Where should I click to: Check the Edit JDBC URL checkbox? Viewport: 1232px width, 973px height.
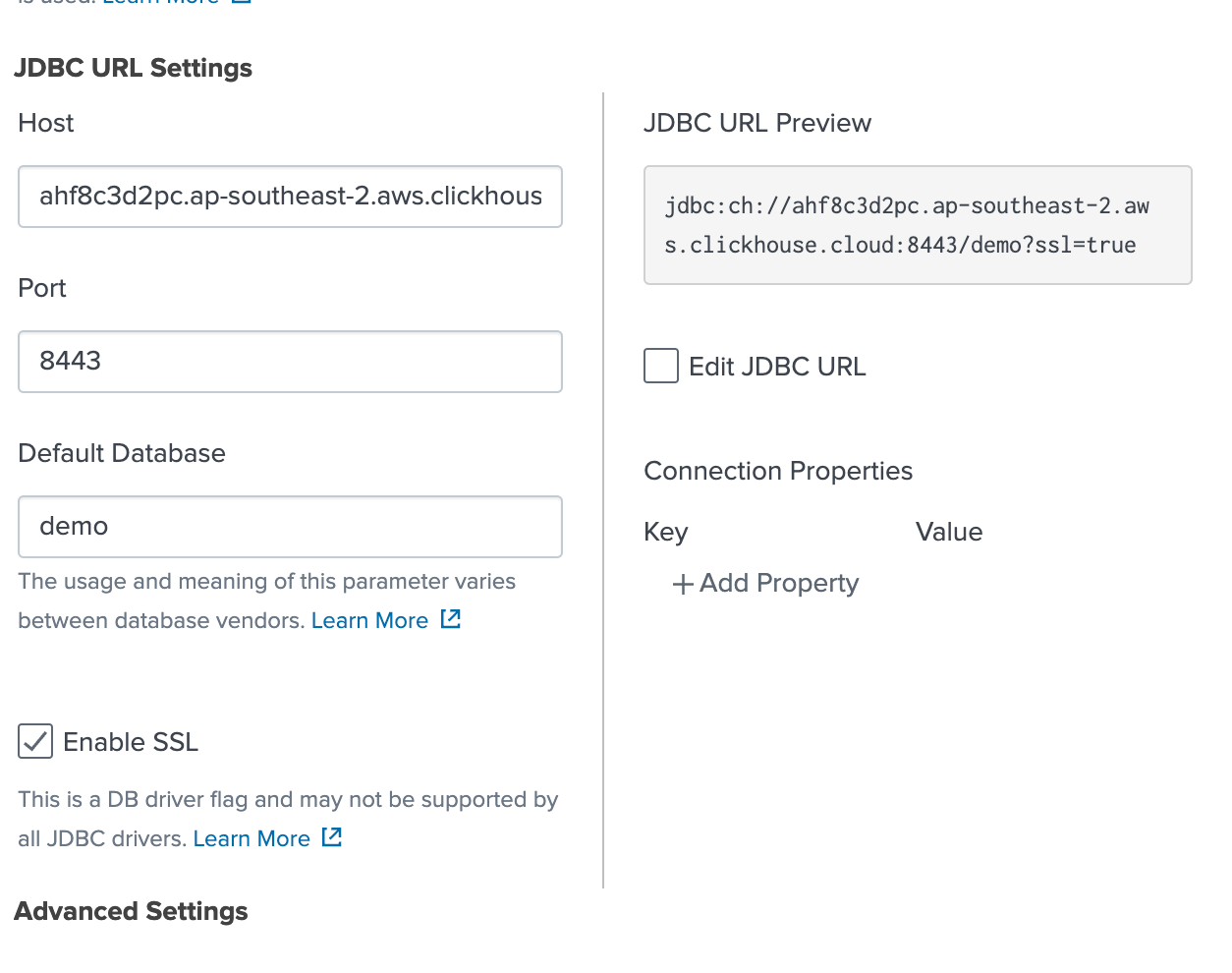[660, 365]
